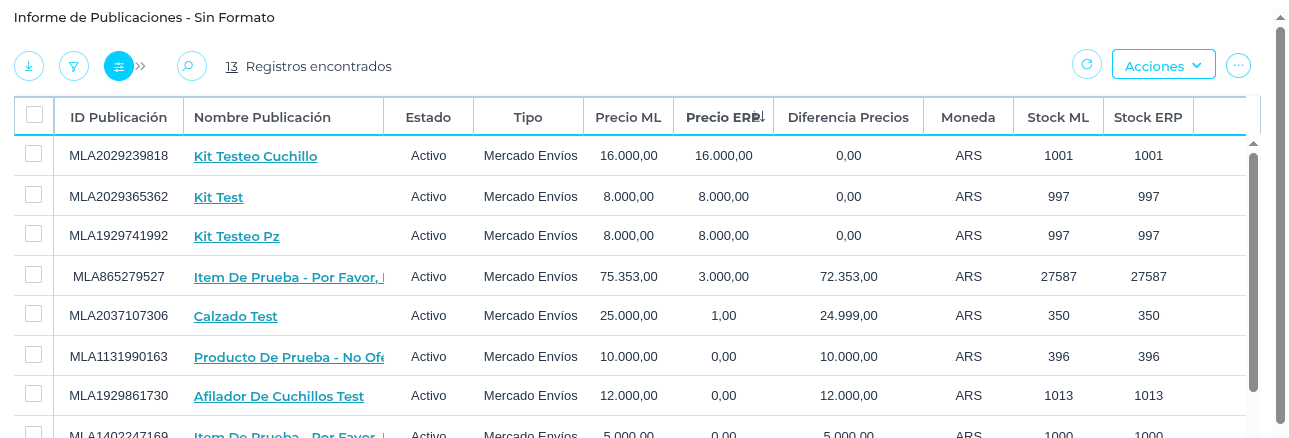Toggle the blue sliders settings icon
This screenshot has height=438, width=1289.
[119, 66]
